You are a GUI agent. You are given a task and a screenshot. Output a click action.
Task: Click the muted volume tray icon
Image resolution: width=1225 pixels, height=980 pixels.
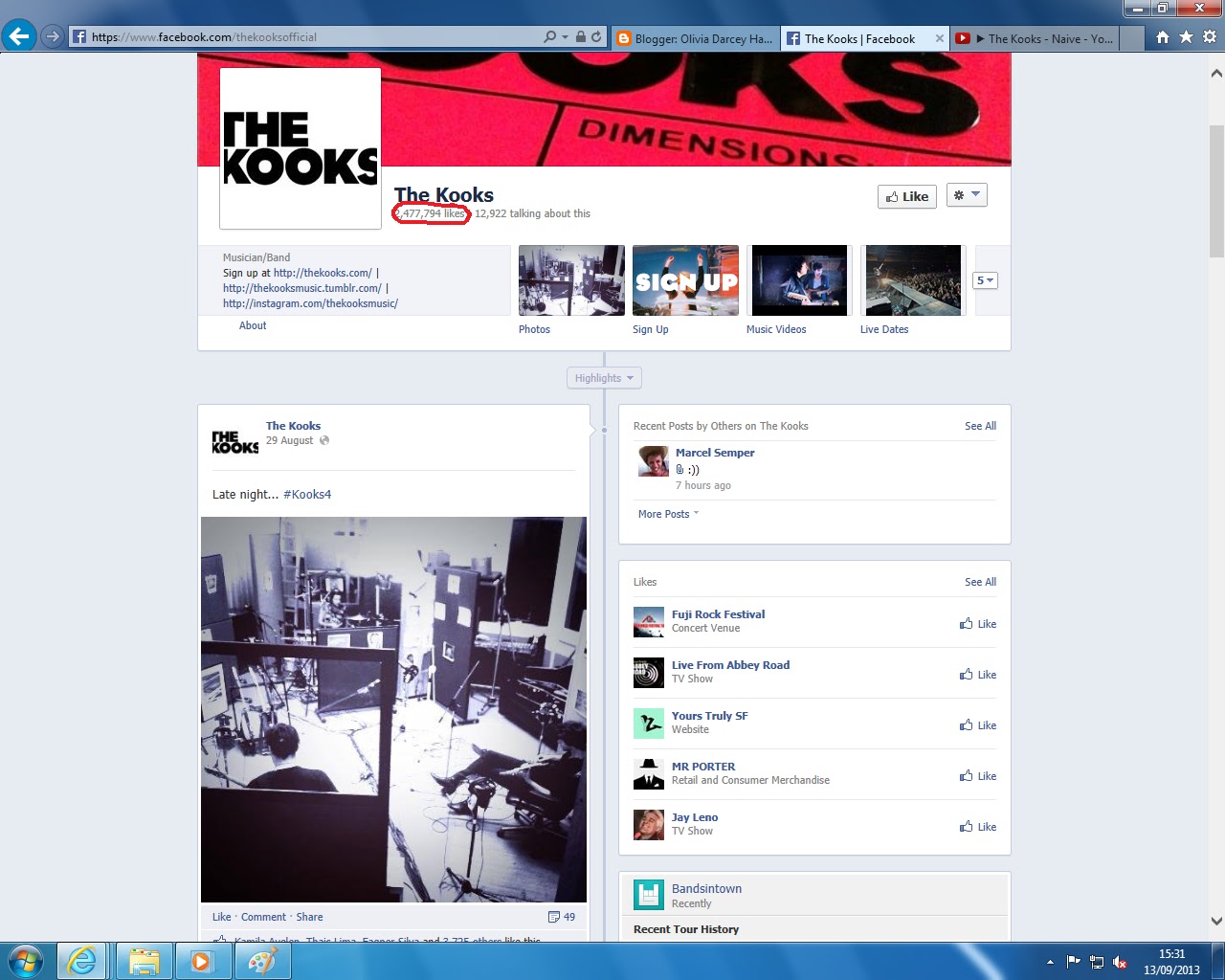coord(1120,962)
